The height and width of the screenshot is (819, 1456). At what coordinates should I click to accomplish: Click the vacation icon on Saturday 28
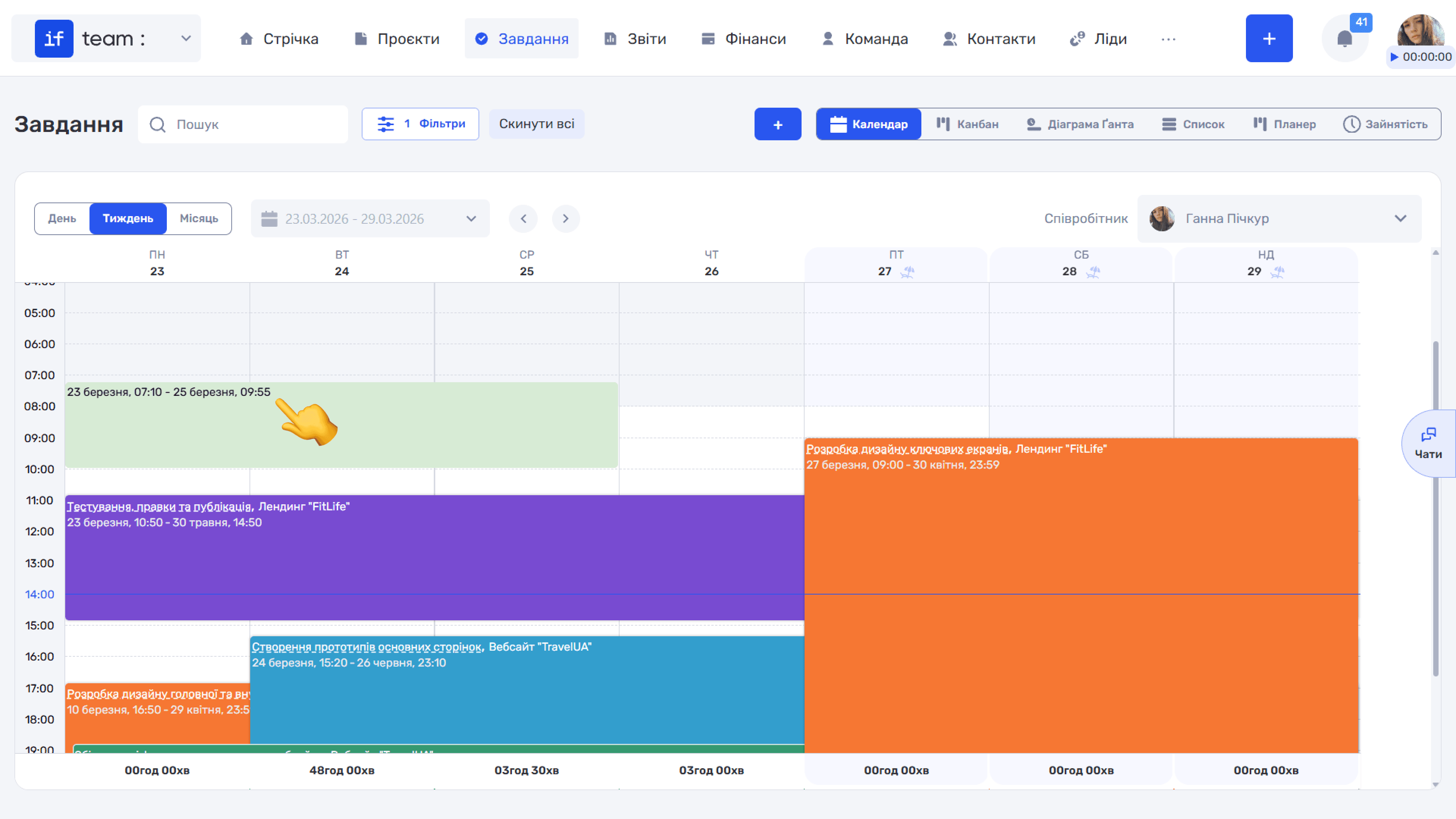pos(1092,272)
